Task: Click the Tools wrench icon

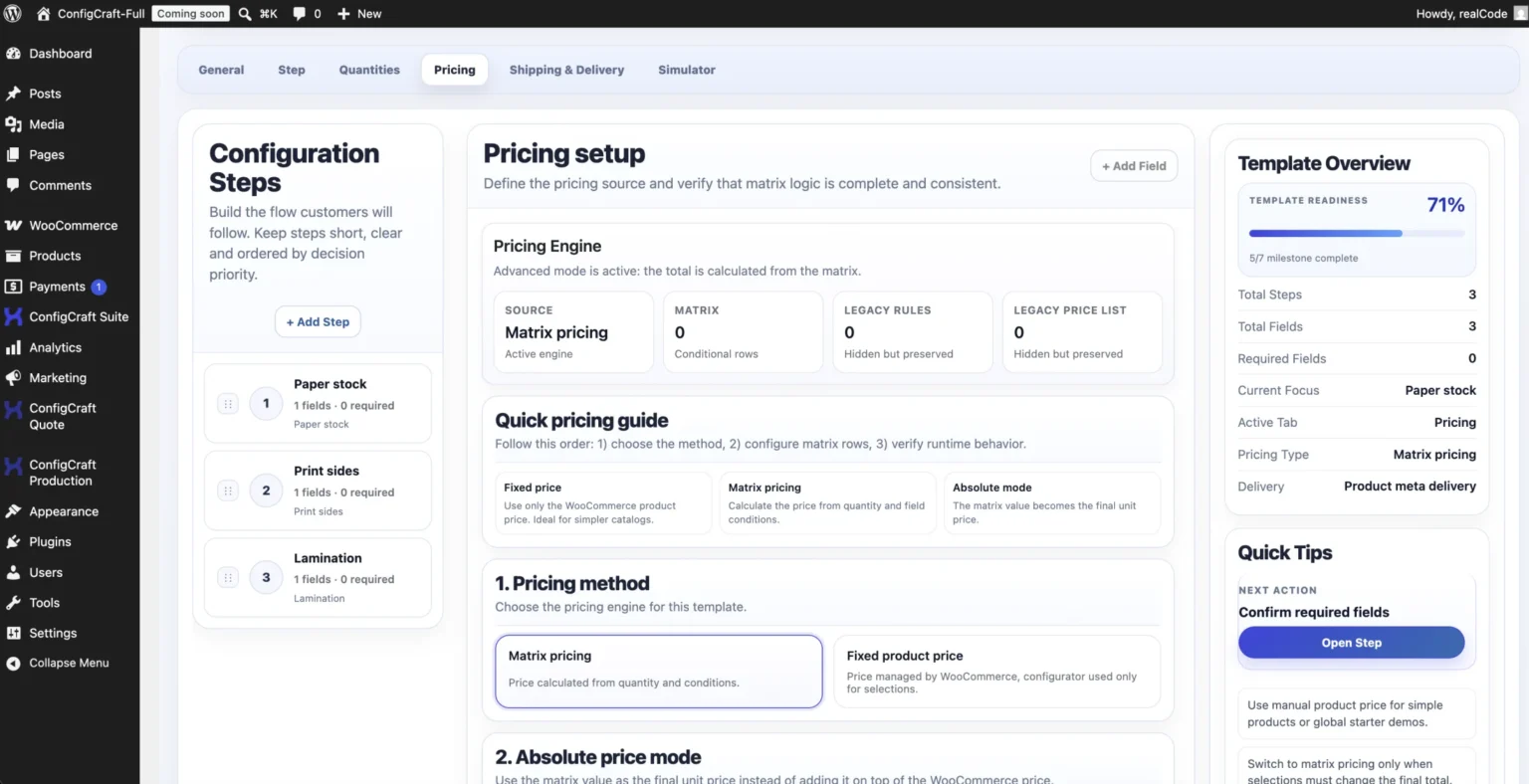Action: pos(13,603)
